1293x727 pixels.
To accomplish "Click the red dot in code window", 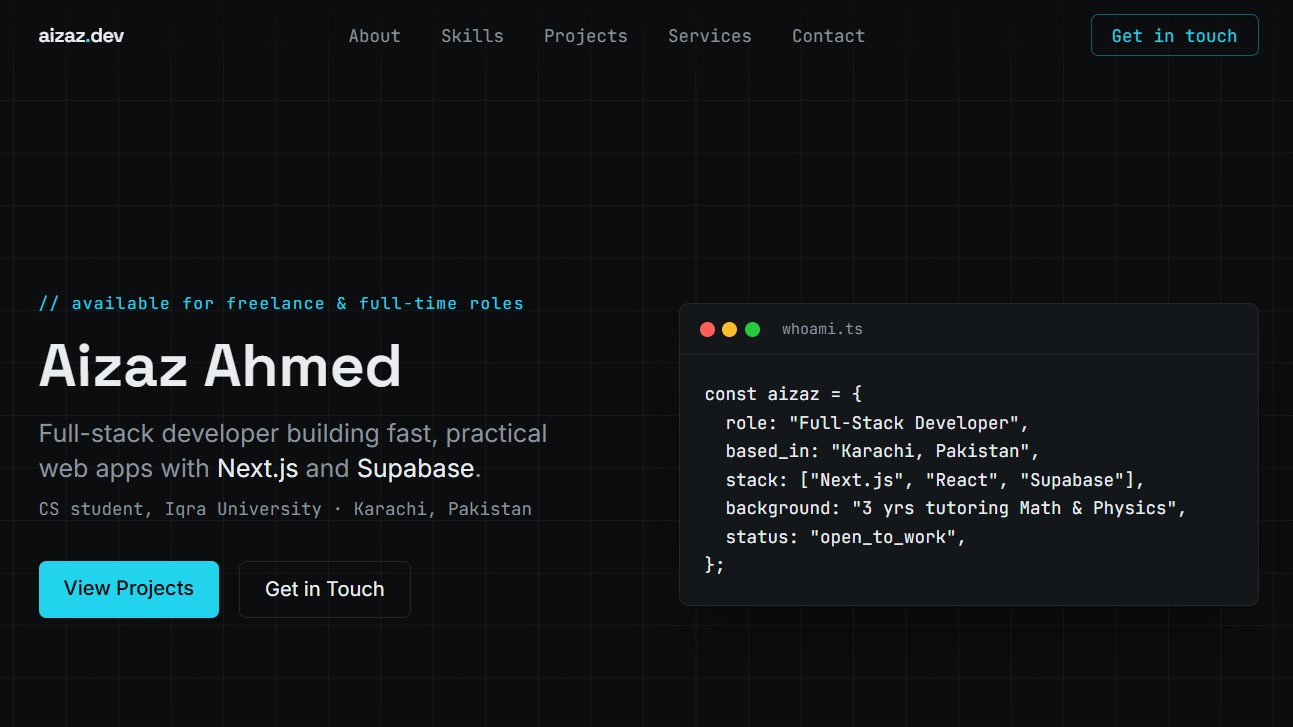I will tap(707, 329).
